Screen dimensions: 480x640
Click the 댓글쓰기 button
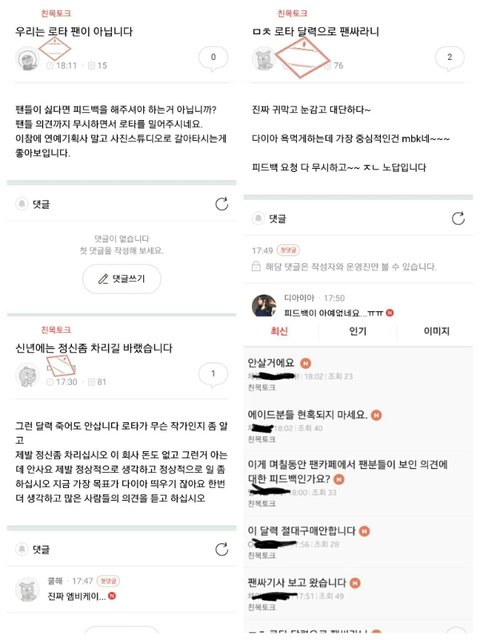coord(122,279)
